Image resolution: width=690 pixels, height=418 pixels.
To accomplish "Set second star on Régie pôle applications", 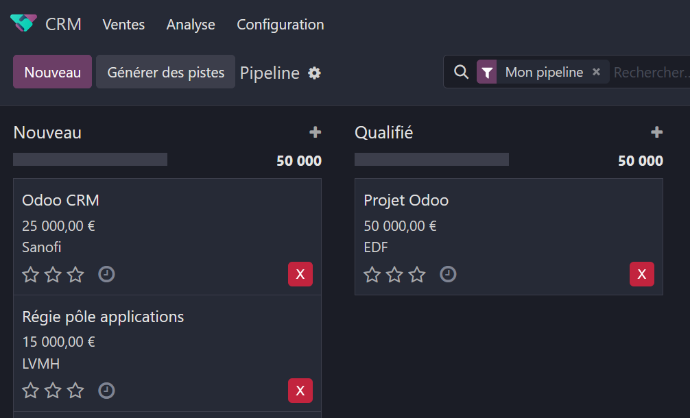I will [53, 390].
